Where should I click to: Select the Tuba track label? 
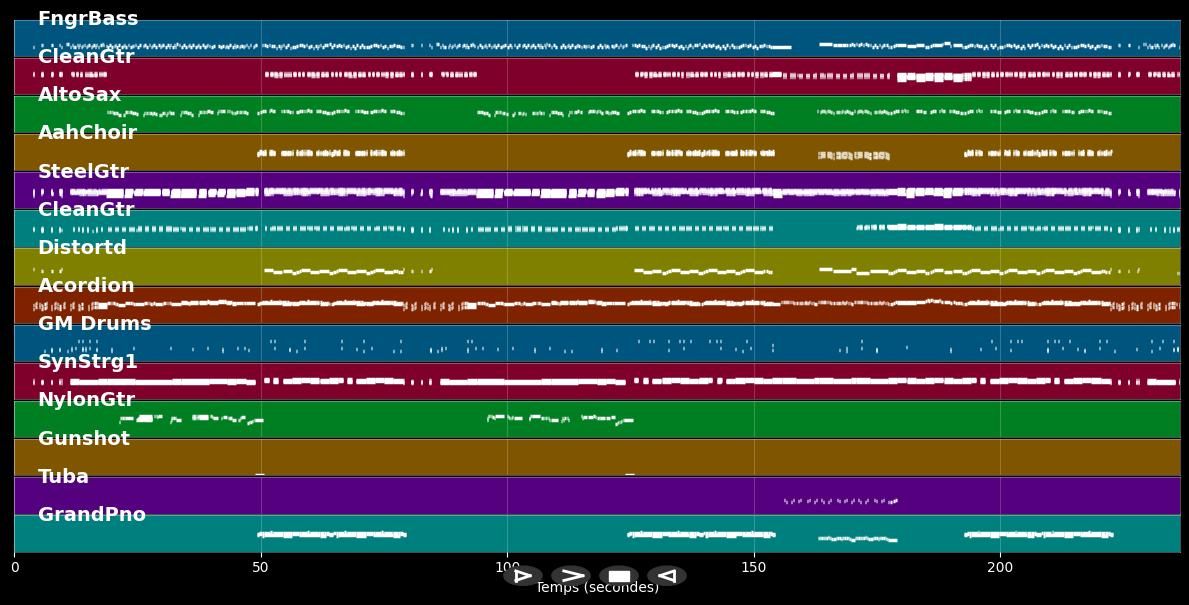point(63,477)
